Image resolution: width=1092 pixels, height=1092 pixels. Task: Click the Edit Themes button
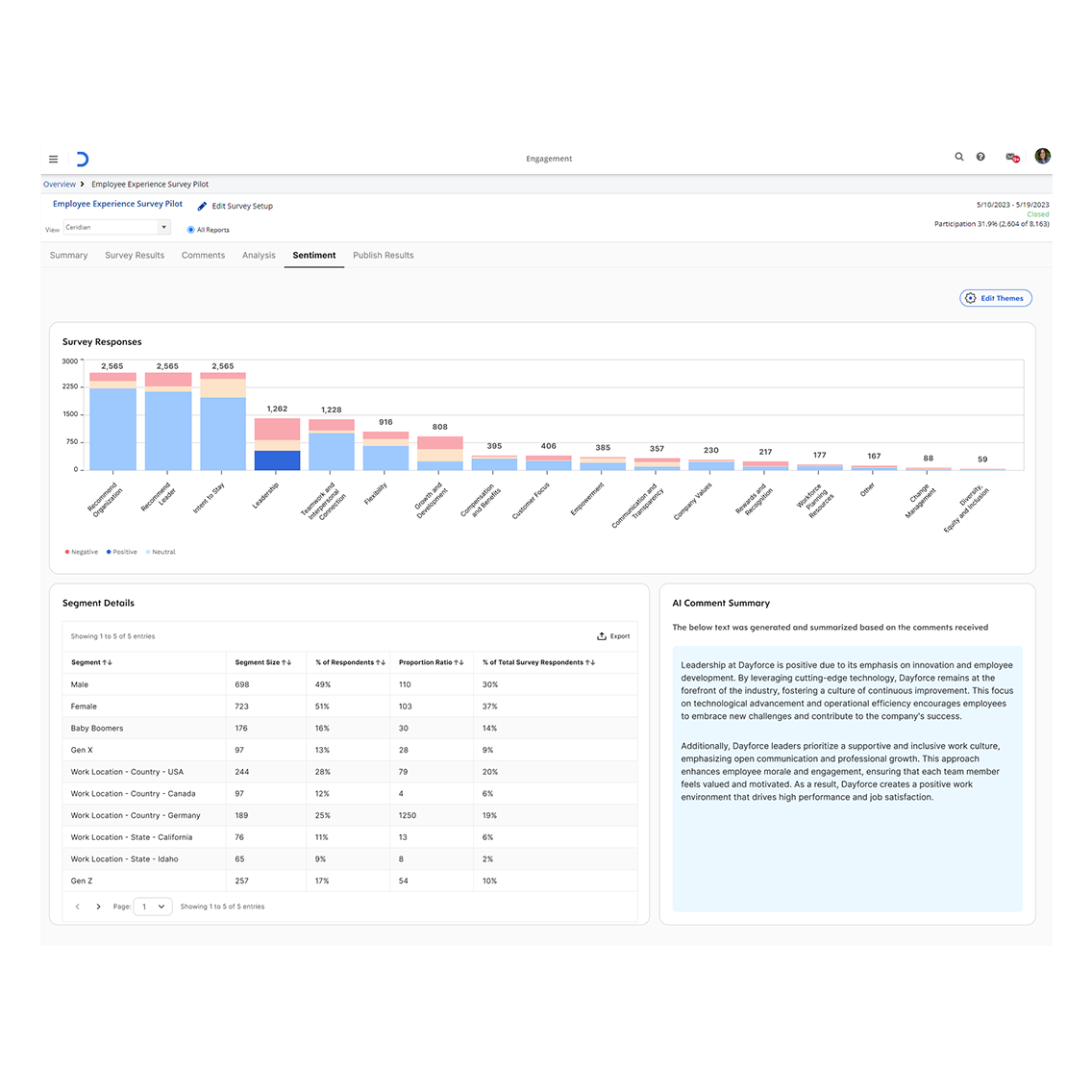click(995, 298)
